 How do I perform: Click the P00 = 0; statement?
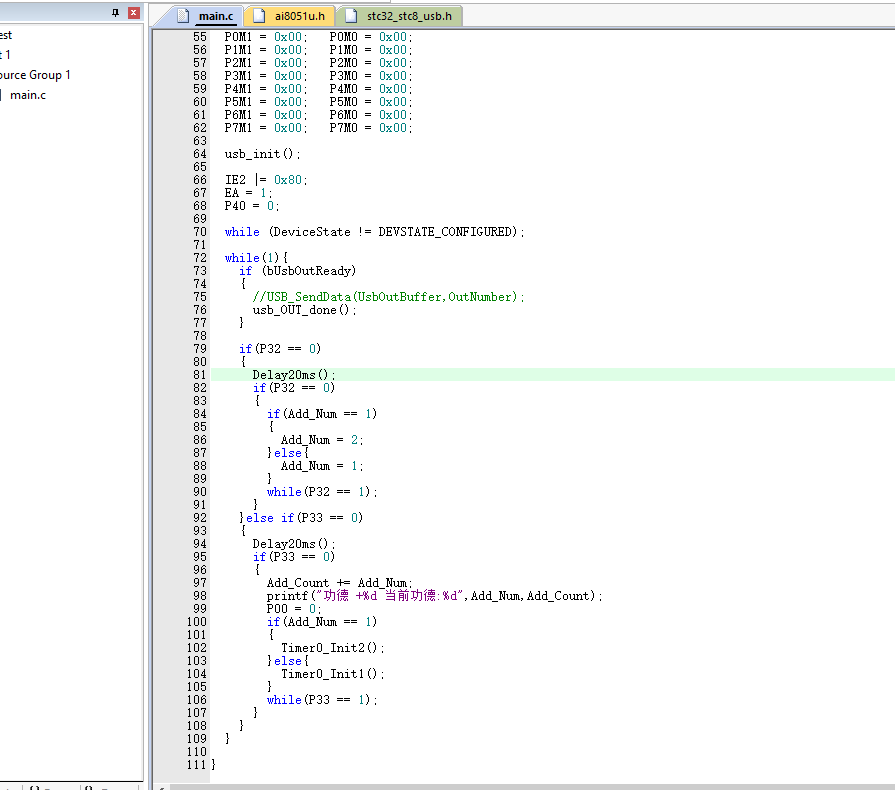click(294, 609)
